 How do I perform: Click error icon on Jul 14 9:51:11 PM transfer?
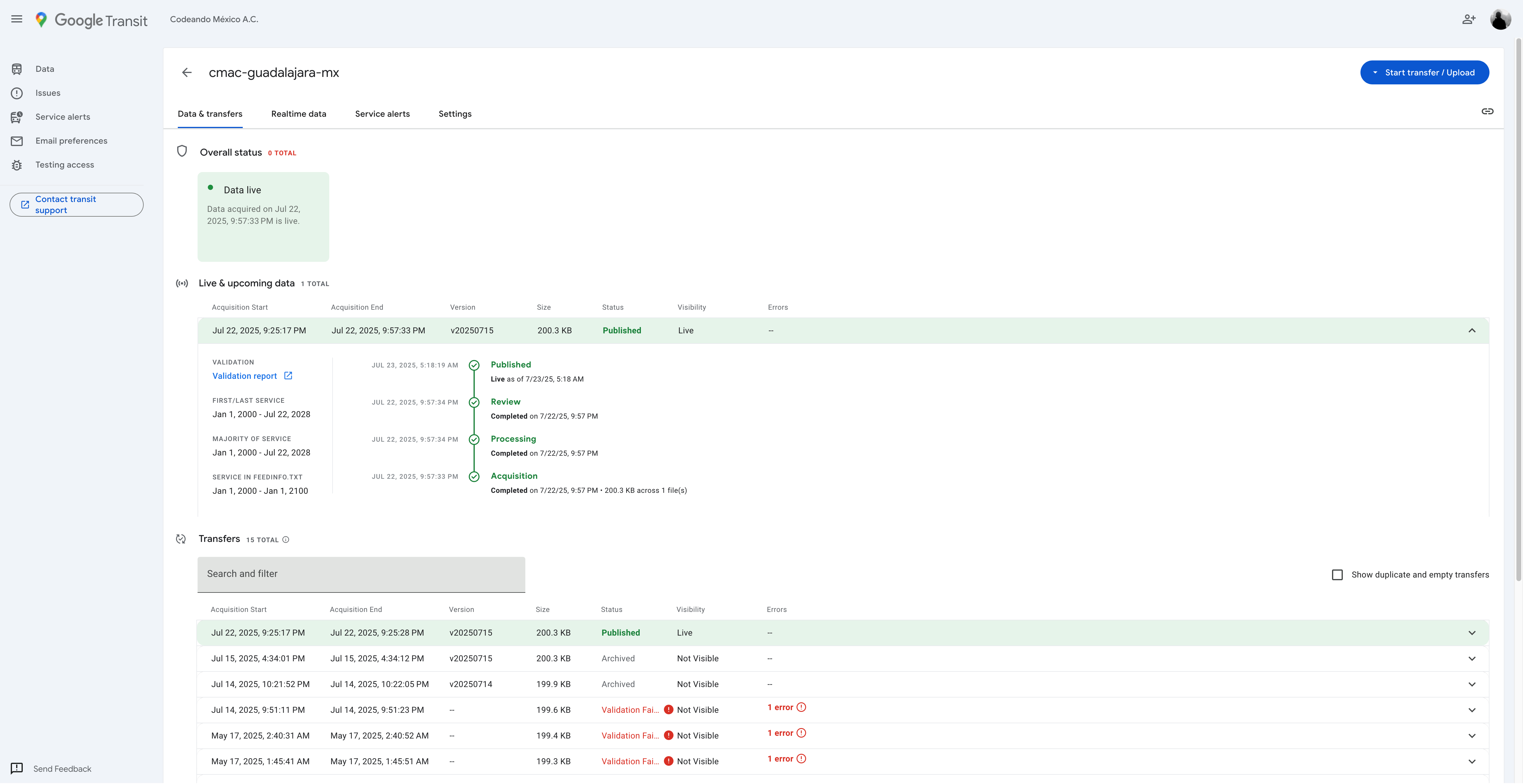click(x=801, y=708)
